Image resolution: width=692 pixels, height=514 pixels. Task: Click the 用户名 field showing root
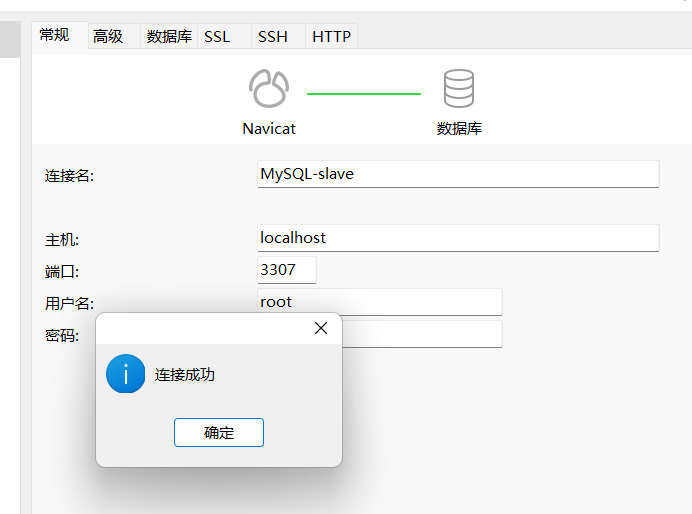tap(380, 302)
